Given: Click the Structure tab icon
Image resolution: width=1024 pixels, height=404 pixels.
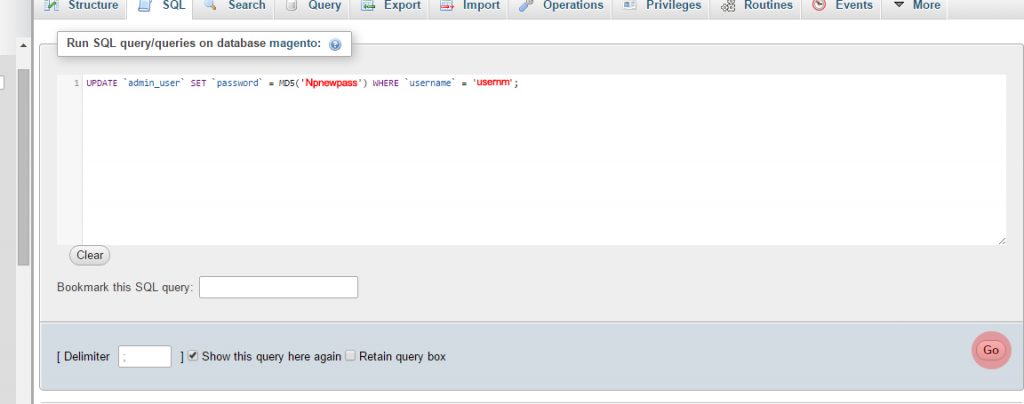Looking at the screenshot, I should coord(52,6).
